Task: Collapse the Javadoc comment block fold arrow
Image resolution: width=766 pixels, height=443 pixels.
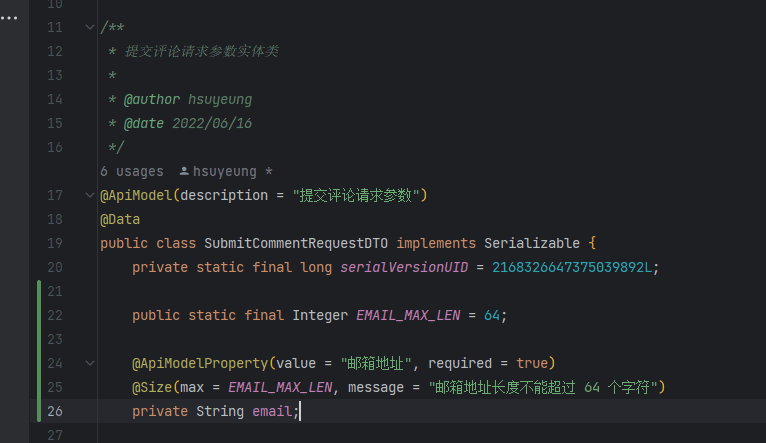Action: pyautogui.click(x=91, y=27)
